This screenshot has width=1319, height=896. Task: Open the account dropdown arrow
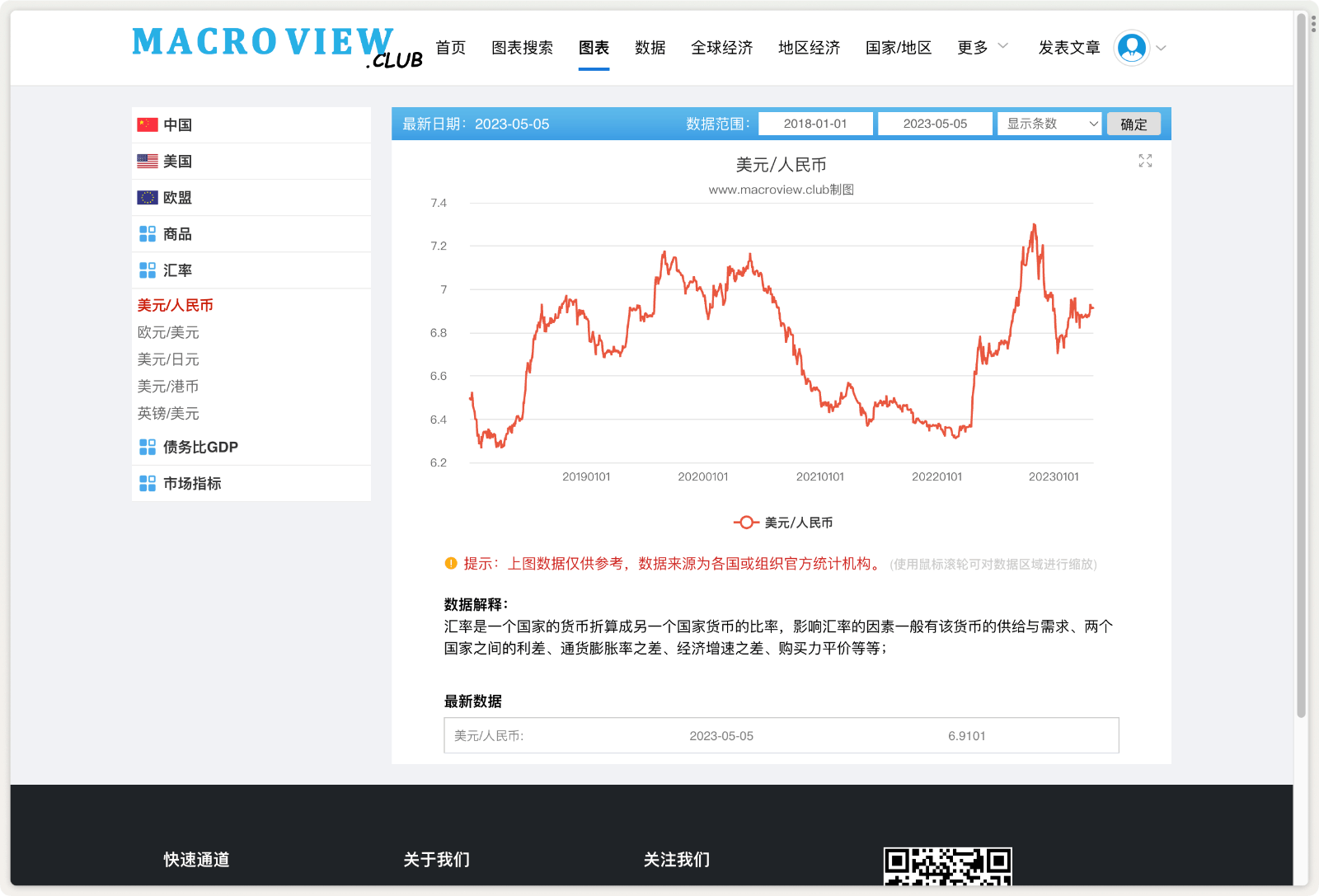click(1162, 49)
